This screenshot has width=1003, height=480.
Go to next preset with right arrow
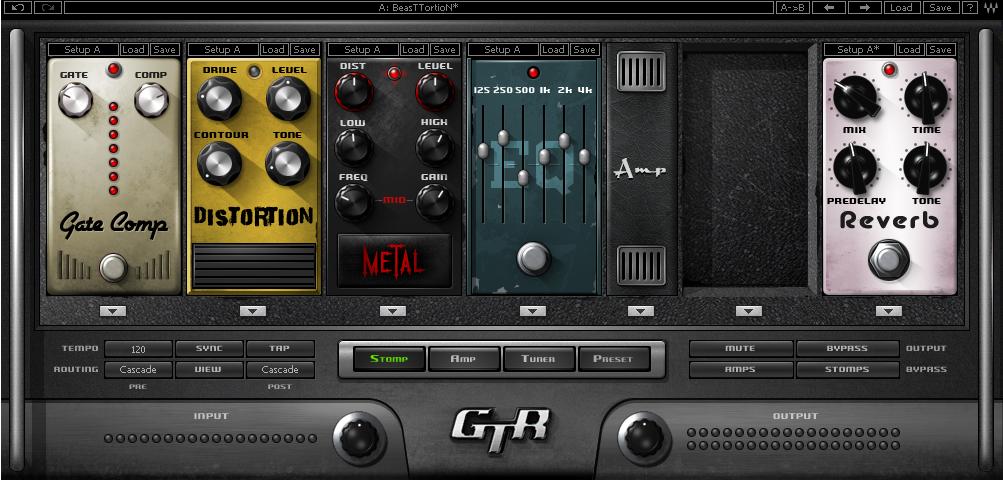pyautogui.click(x=864, y=8)
